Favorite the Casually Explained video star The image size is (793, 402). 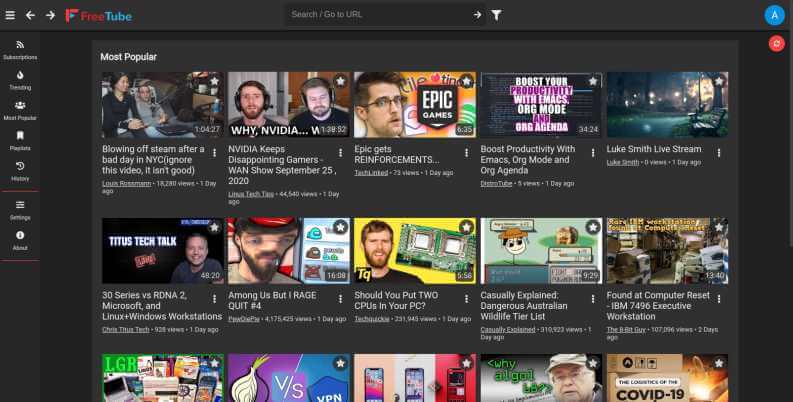tap(593, 227)
